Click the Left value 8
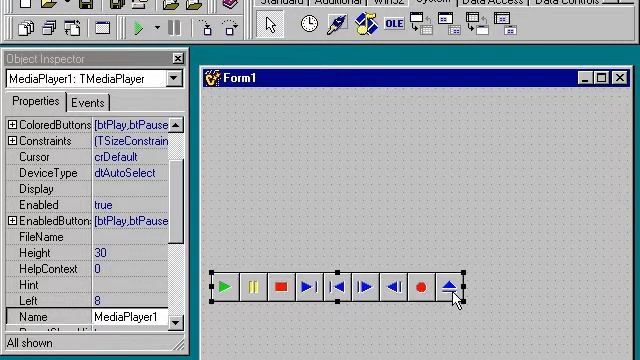This screenshot has width=640, height=360. coord(98,301)
